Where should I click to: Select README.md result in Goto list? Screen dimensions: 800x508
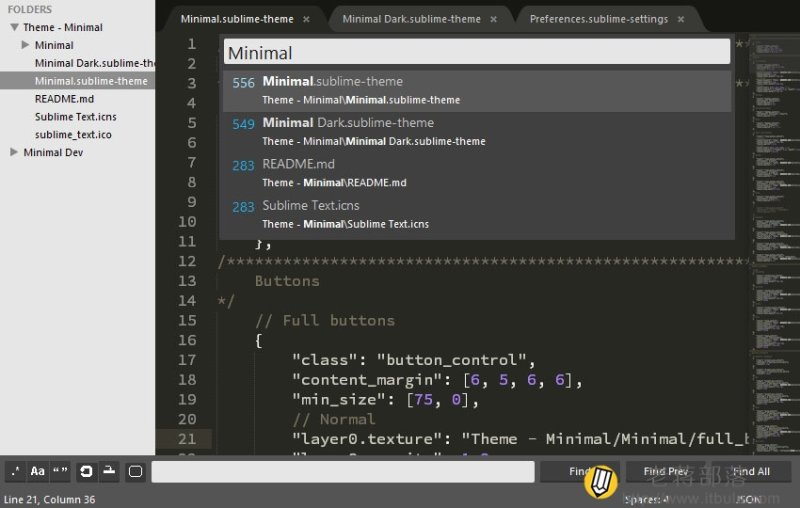tap(477, 173)
